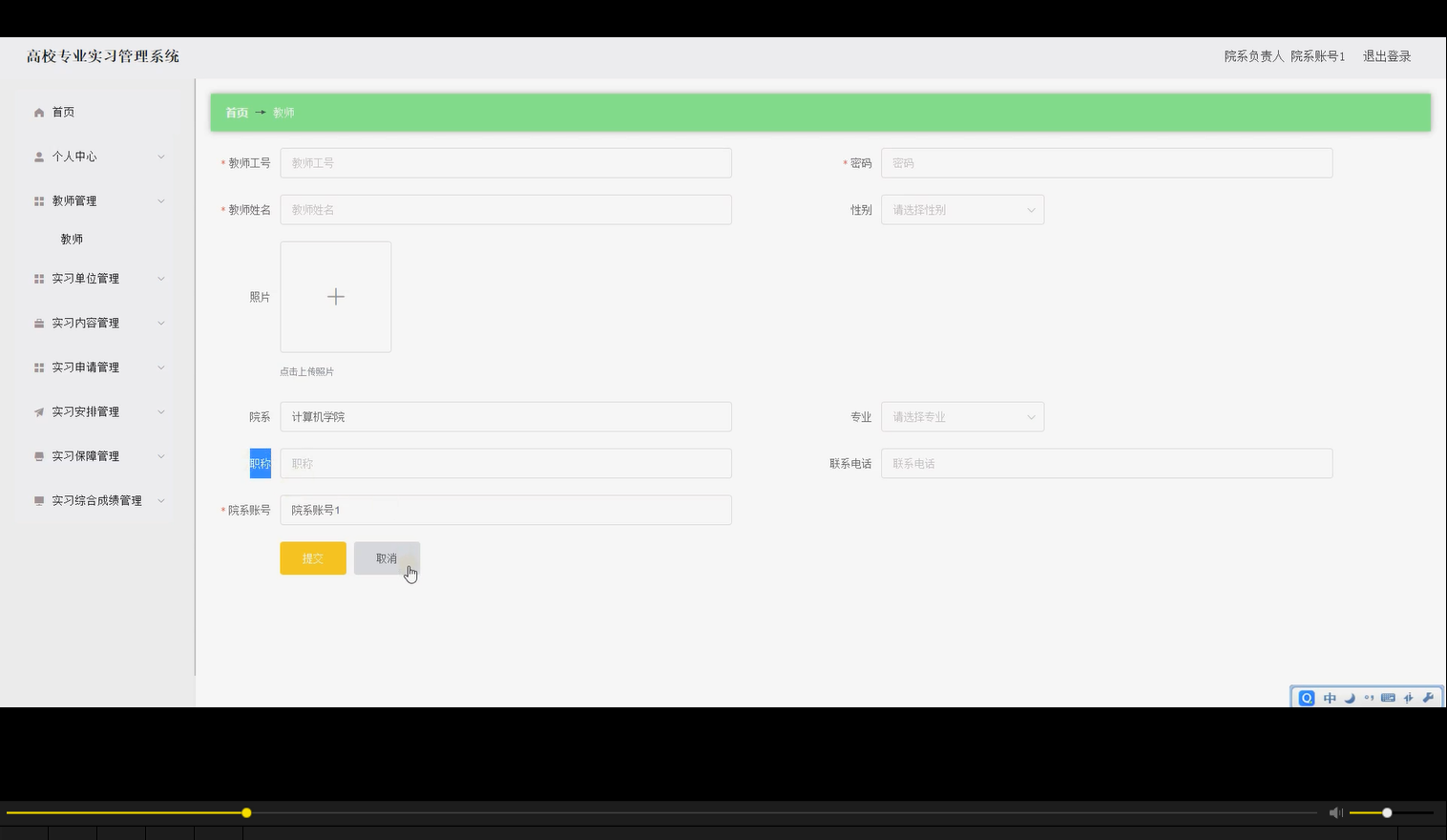Click the 密码 password field

[1106, 163]
